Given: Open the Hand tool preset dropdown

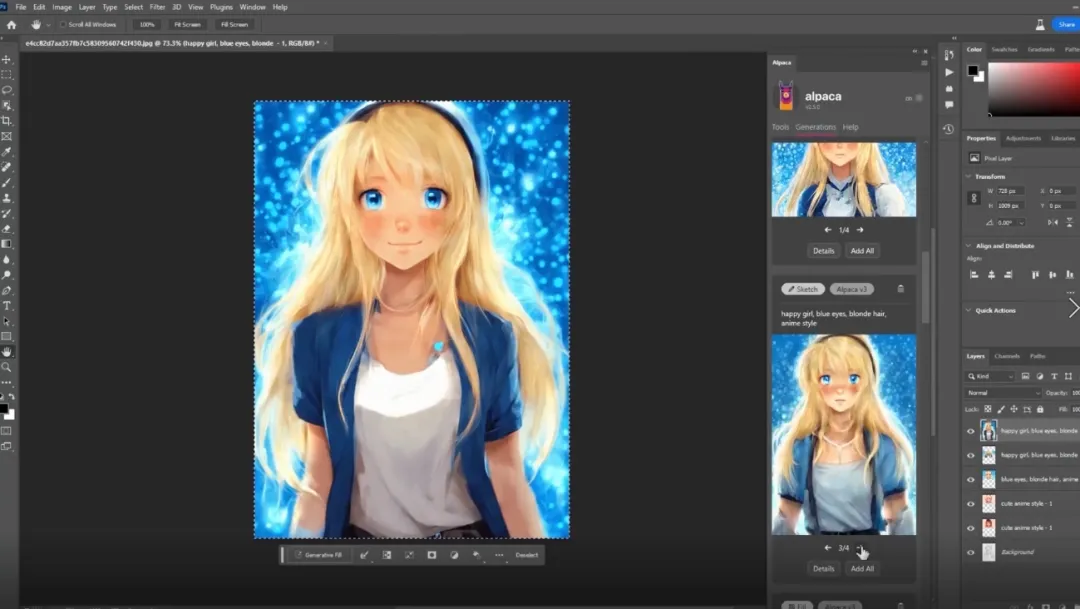Looking at the screenshot, I should click(x=48, y=25).
